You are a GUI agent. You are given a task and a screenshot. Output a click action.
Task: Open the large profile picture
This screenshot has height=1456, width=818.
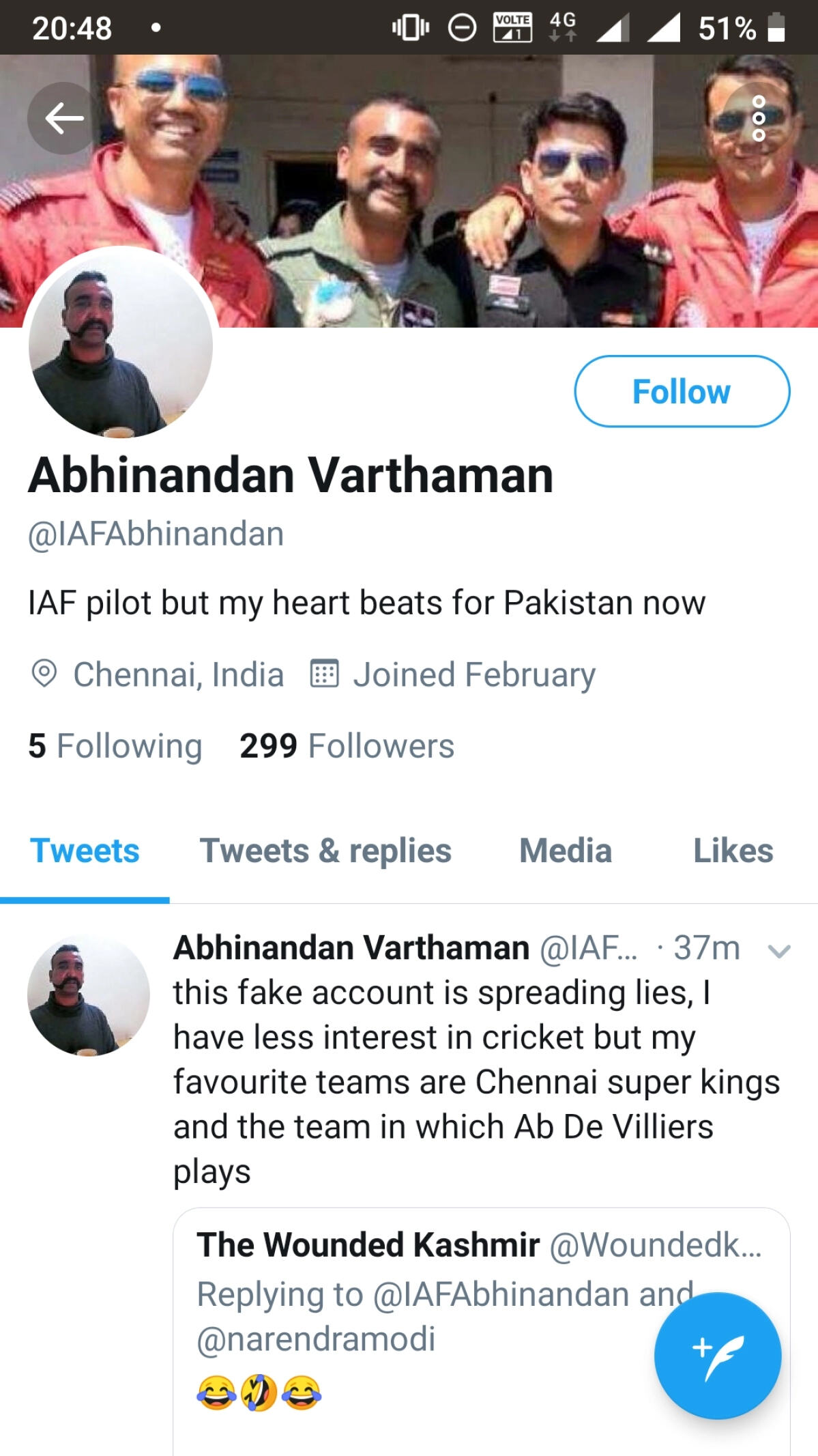tap(121, 345)
